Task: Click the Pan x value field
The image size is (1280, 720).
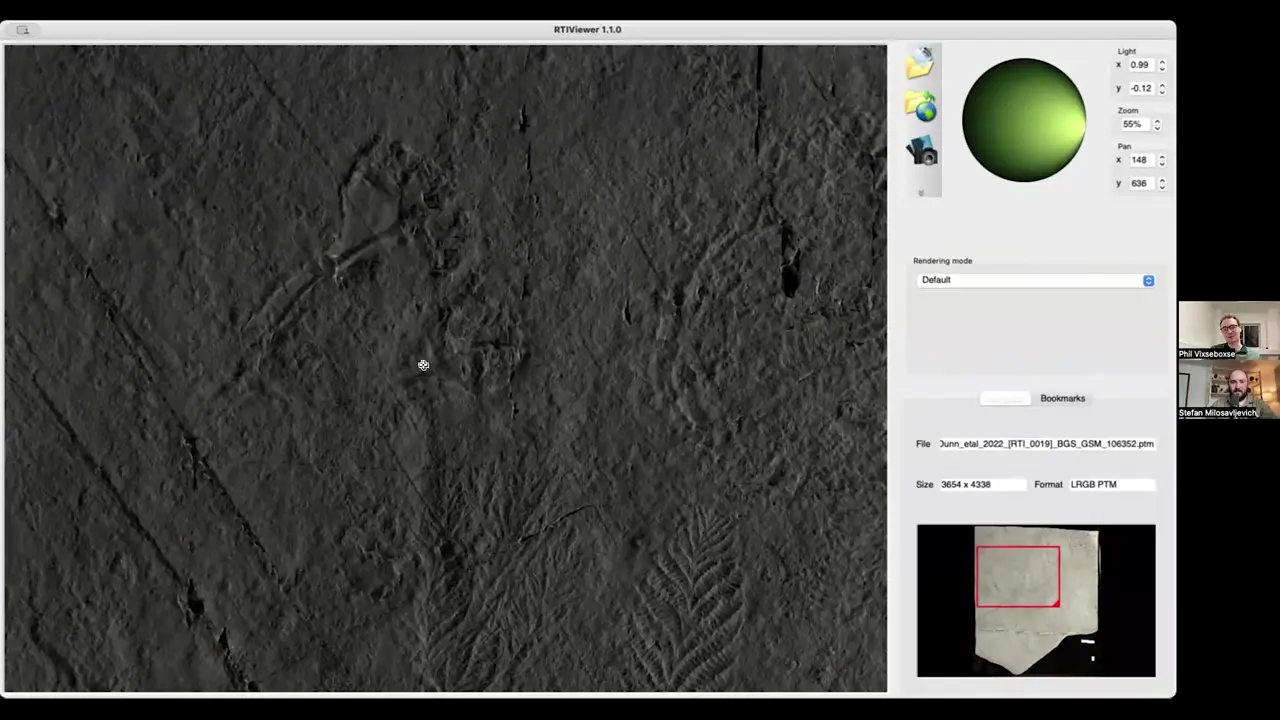Action: (1141, 160)
